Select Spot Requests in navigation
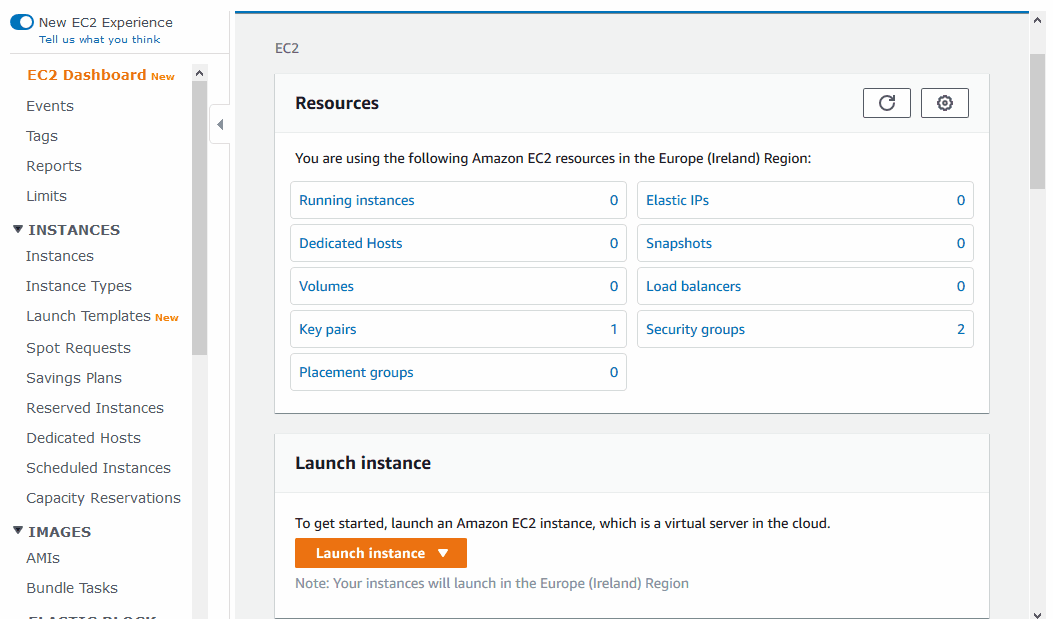The width and height of the screenshot is (1053, 619). pos(78,348)
